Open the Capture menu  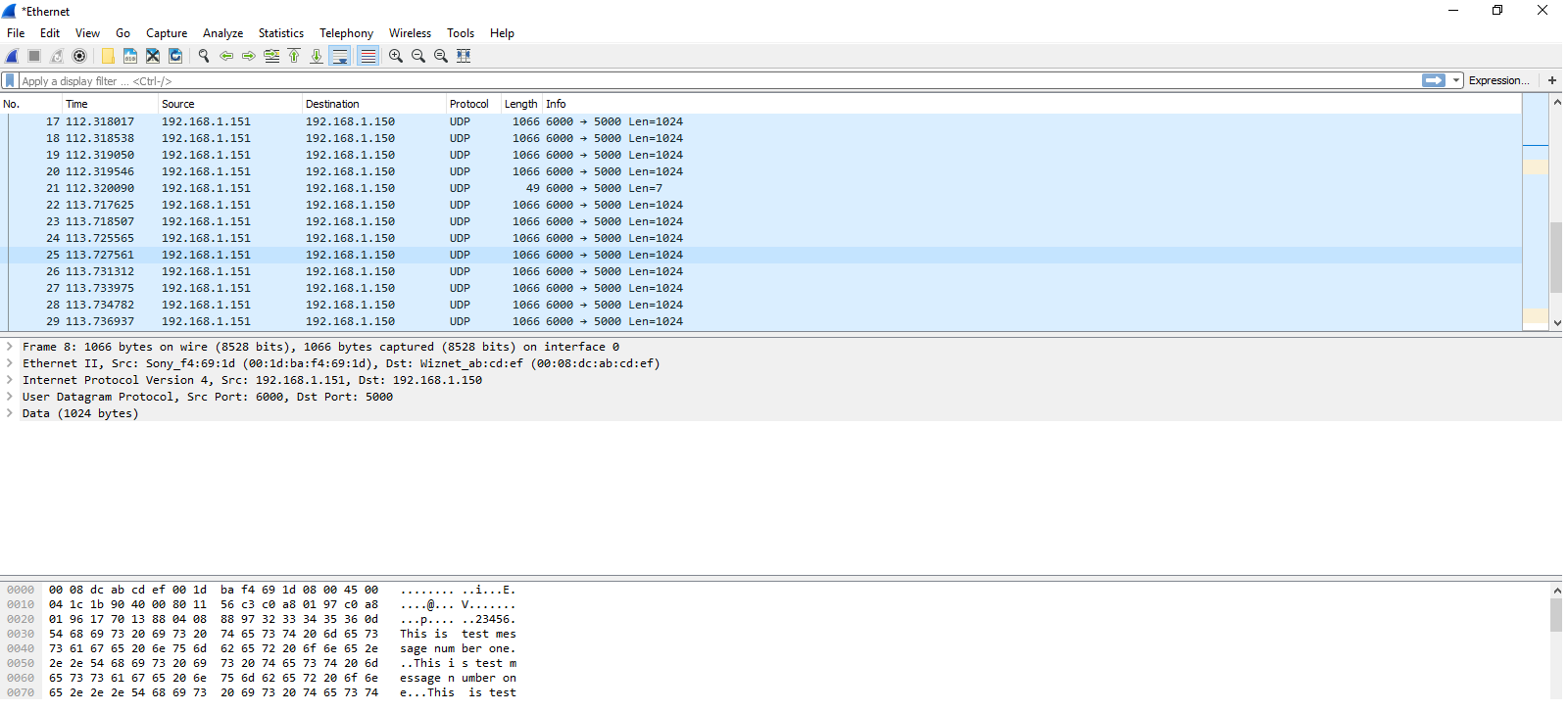point(167,33)
